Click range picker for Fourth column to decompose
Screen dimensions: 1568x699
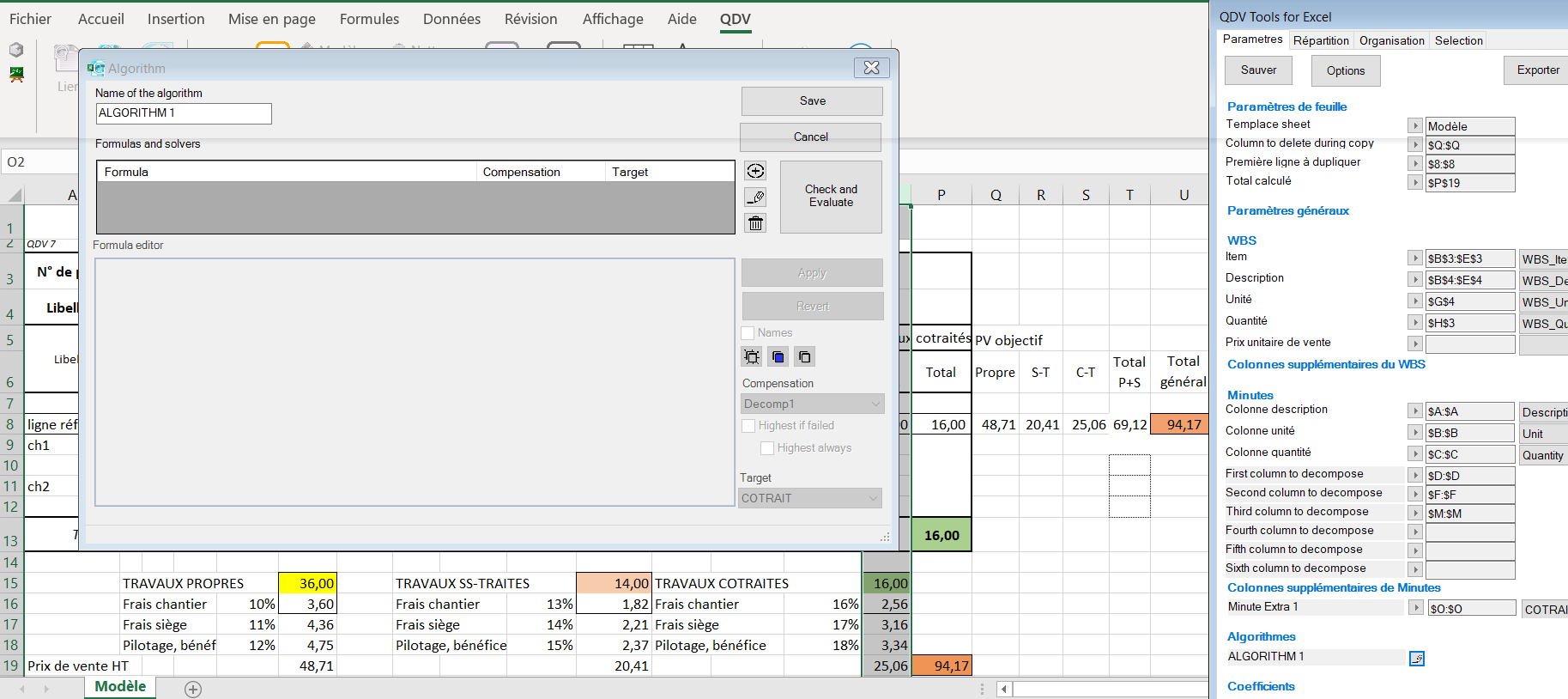coord(1415,532)
